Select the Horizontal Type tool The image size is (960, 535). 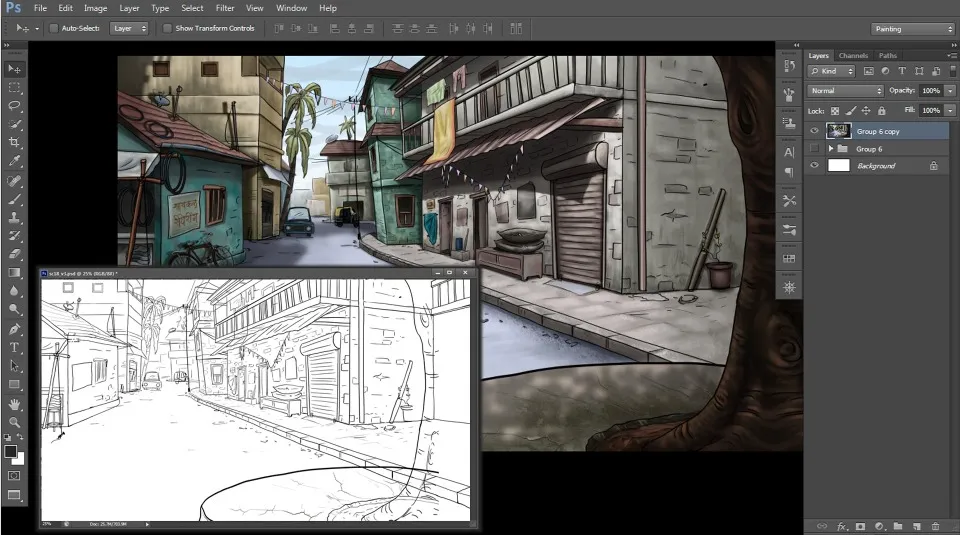pyautogui.click(x=14, y=348)
